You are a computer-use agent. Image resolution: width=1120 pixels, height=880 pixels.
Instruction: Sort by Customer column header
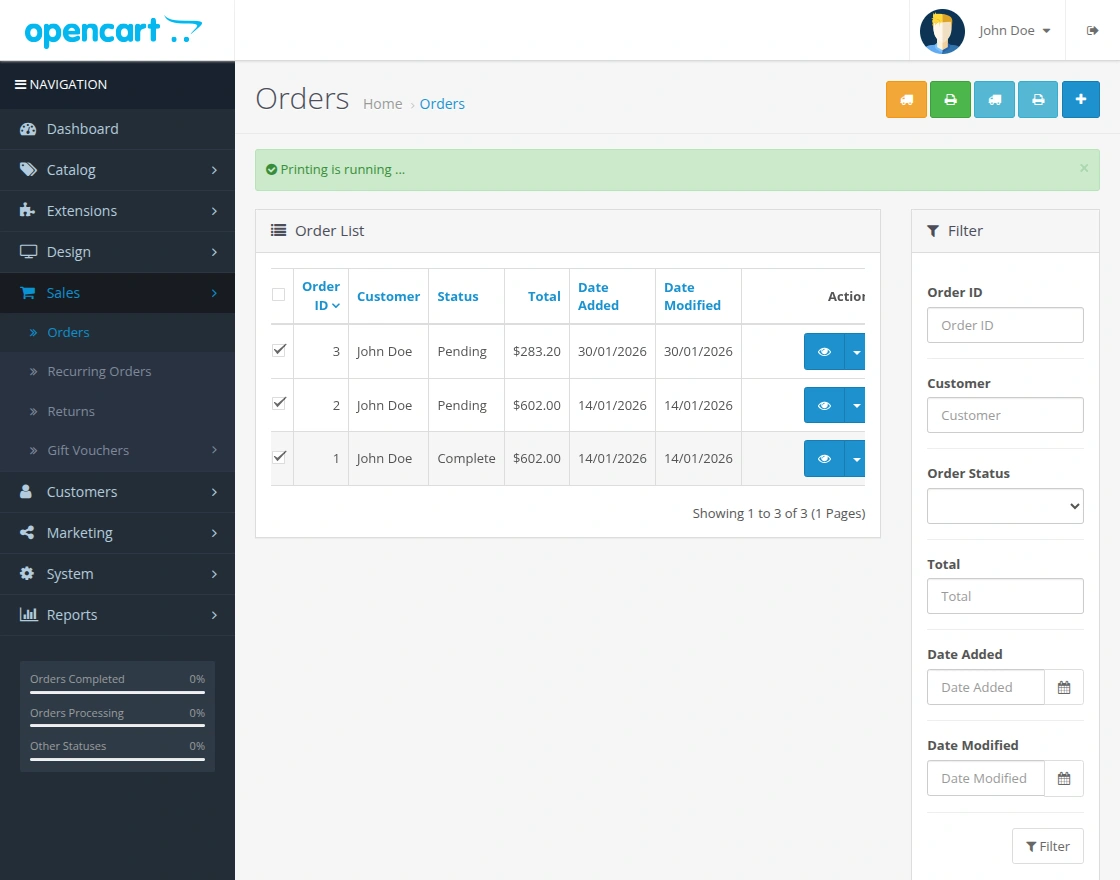point(388,296)
